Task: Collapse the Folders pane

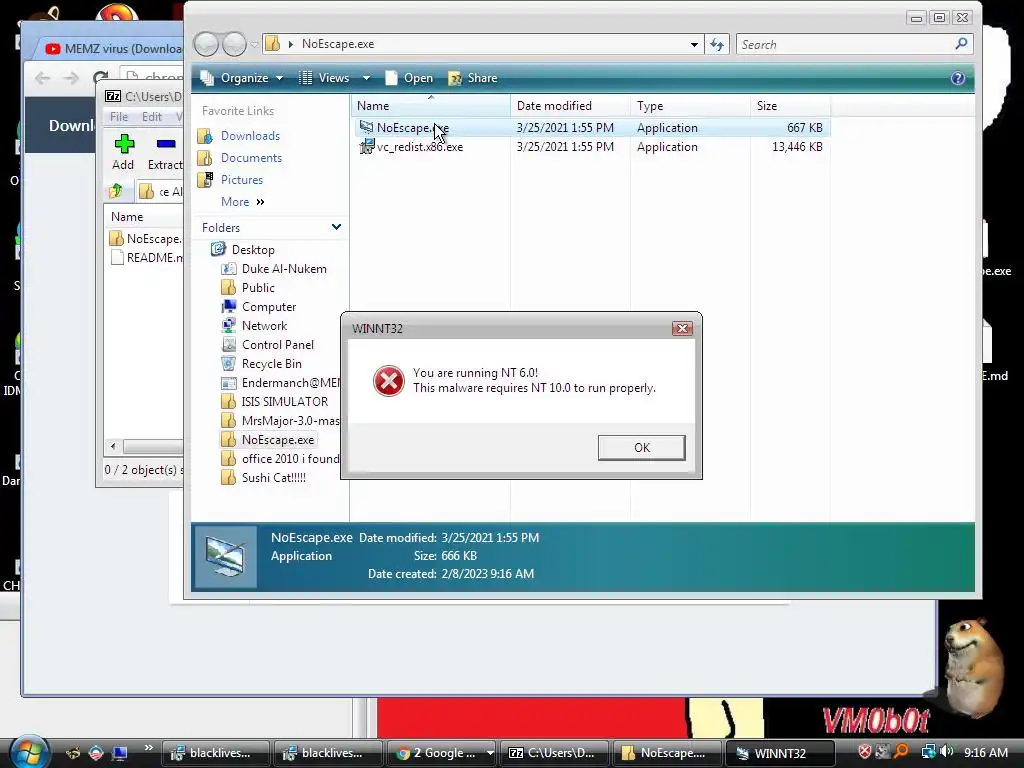Action: [336, 227]
